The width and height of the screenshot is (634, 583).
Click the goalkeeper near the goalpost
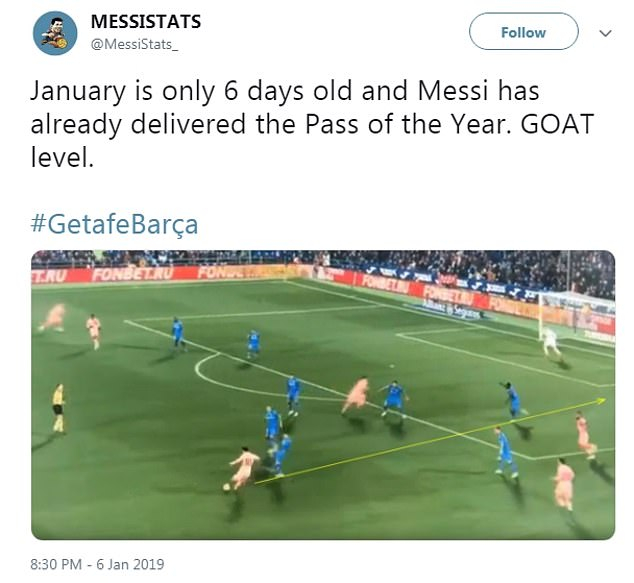coord(551,342)
